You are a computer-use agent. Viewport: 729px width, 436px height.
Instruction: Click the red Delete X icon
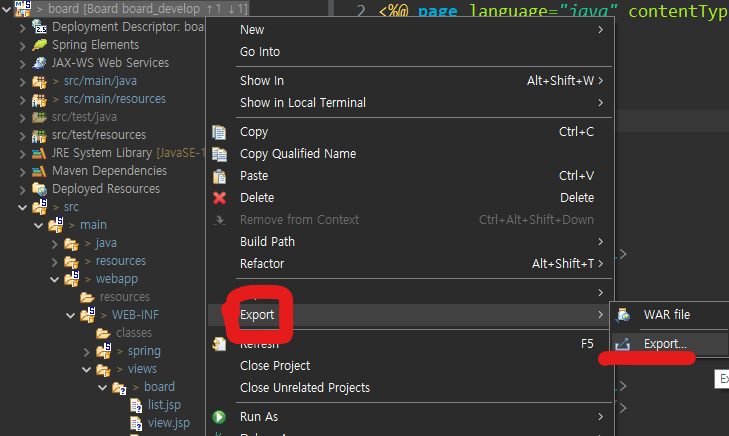pos(219,198)
